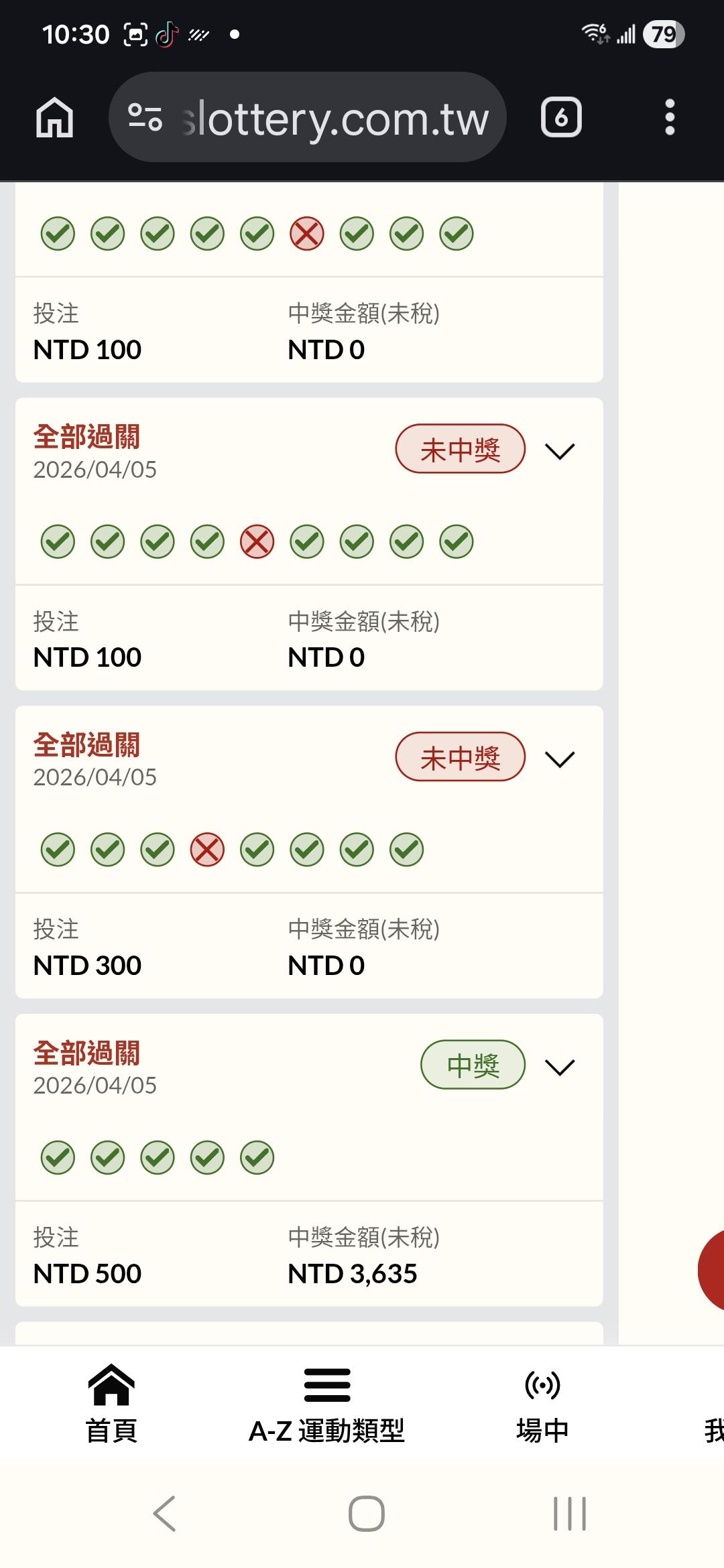724x1568 pixels.
Task: Open the browser tab switcher showing 6
Action: click(x=561, y=117)
